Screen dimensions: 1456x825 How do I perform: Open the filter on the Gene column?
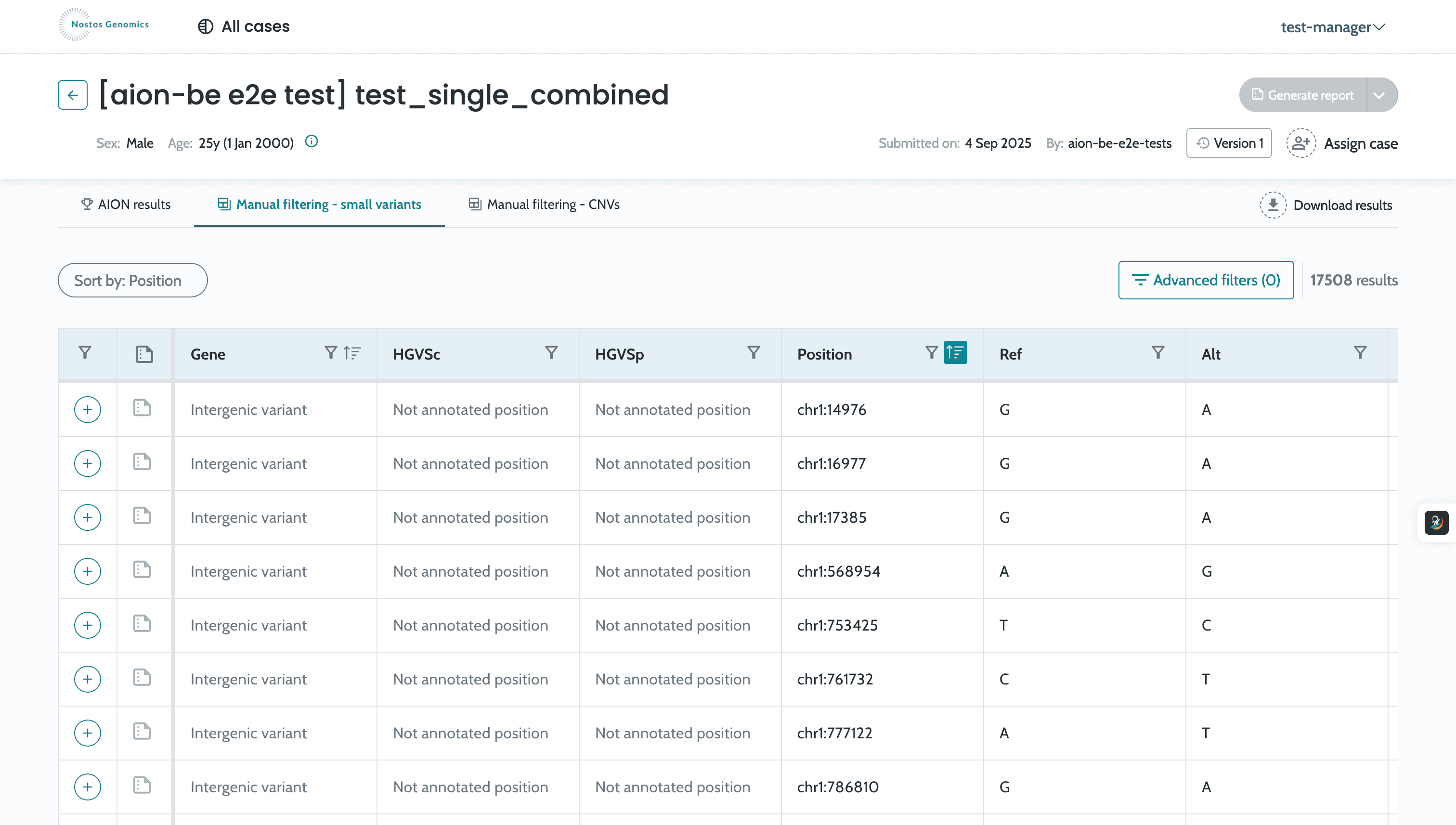click(x=331, y=352)
